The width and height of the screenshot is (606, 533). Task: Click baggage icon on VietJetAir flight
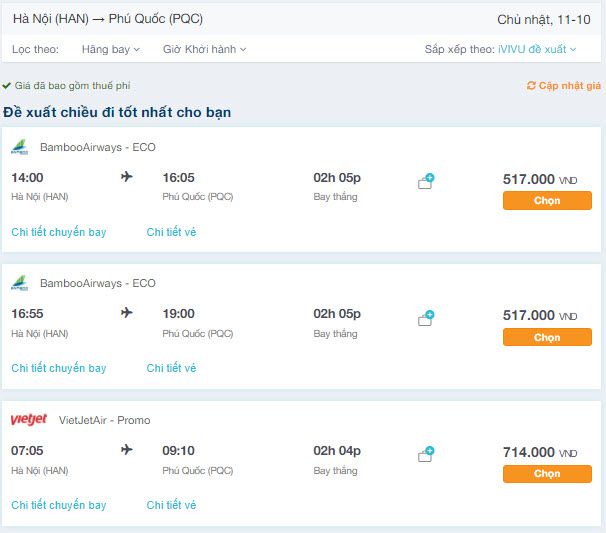[426, 454]
